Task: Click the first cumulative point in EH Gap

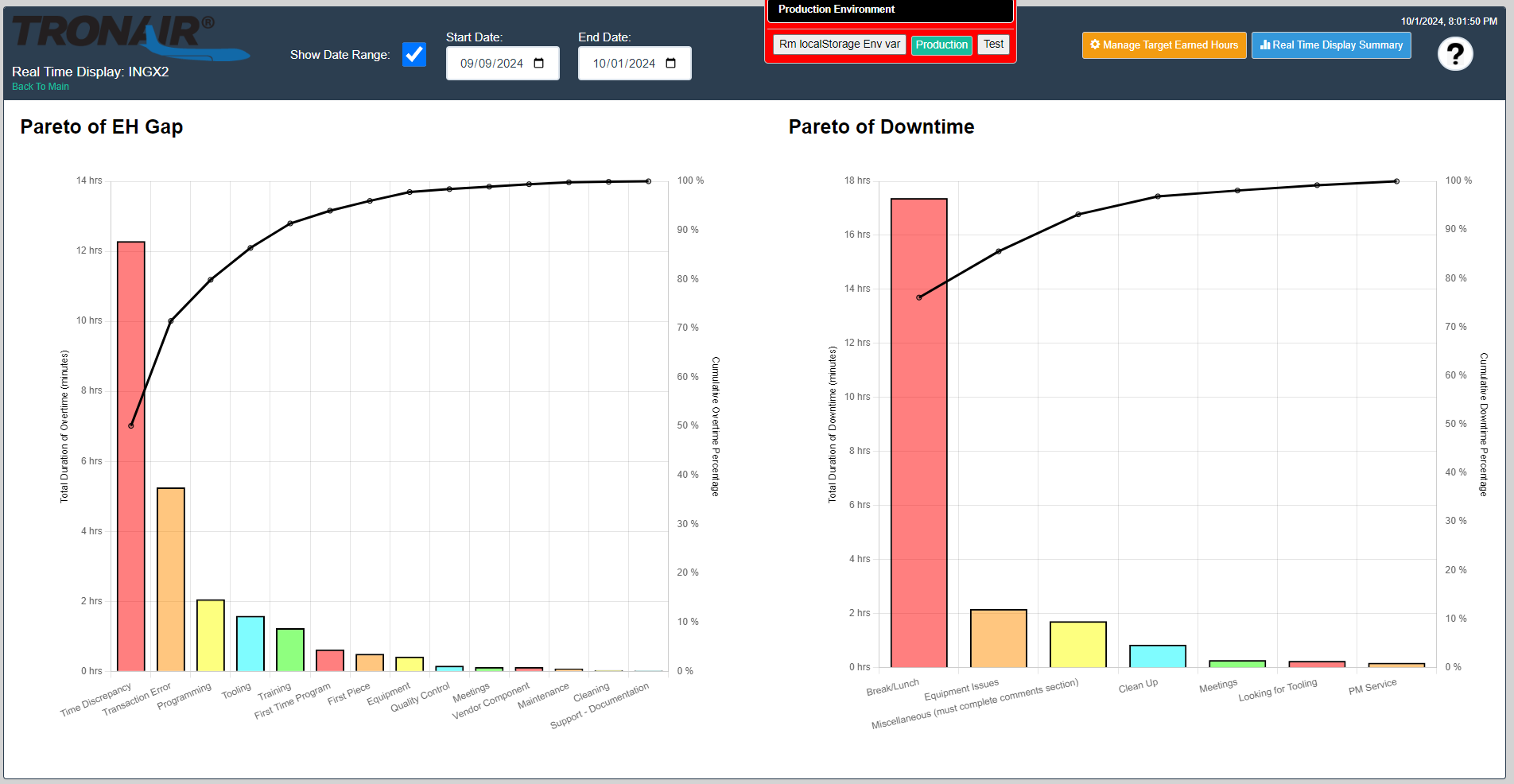Action: pos(131,425)
